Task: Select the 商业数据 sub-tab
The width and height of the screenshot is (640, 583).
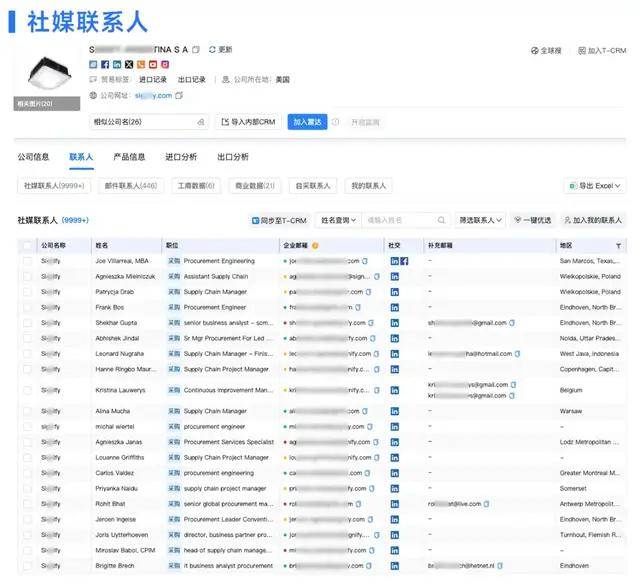Action: (255, 186)
